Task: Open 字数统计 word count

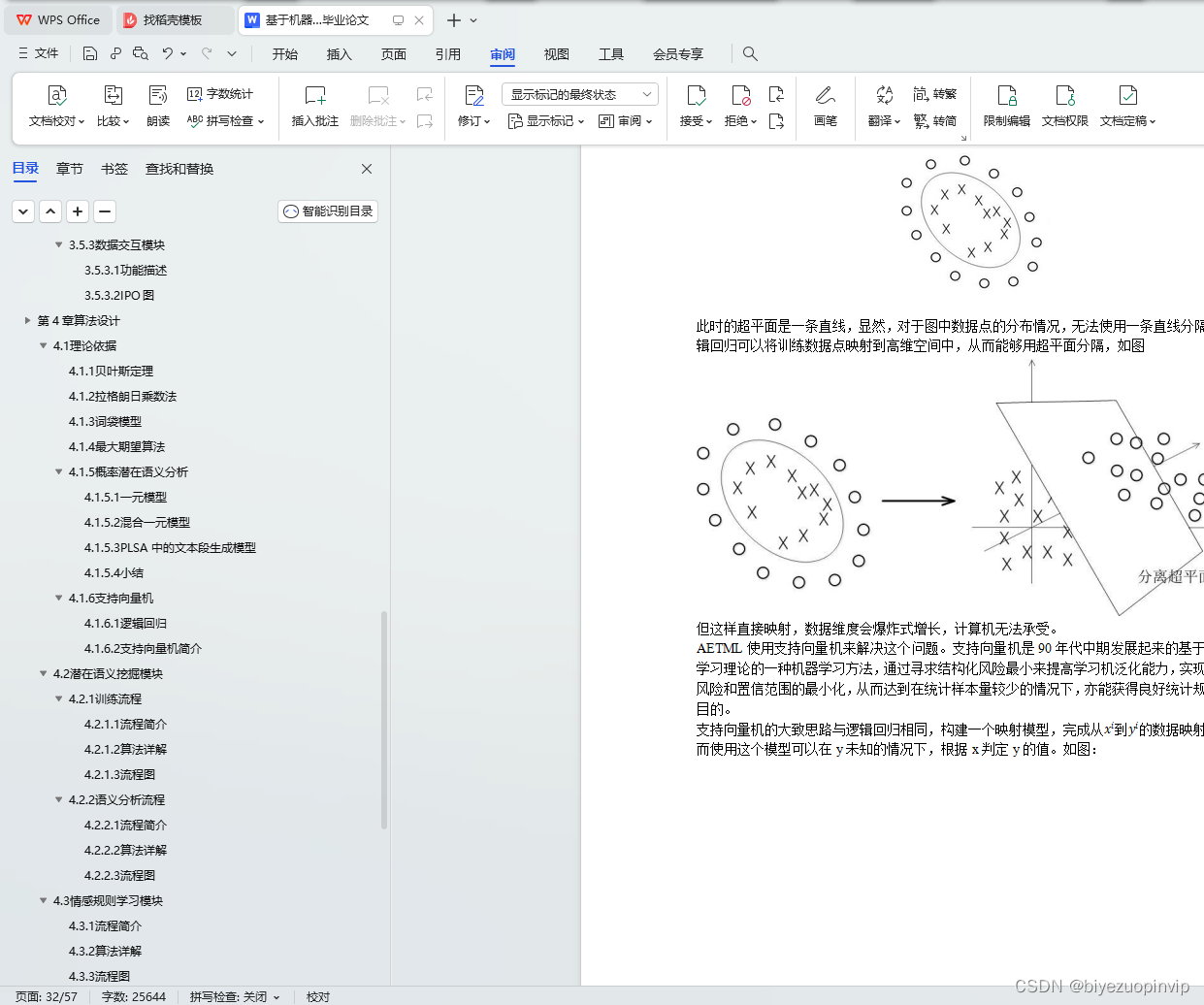Action: coord(220,94)
